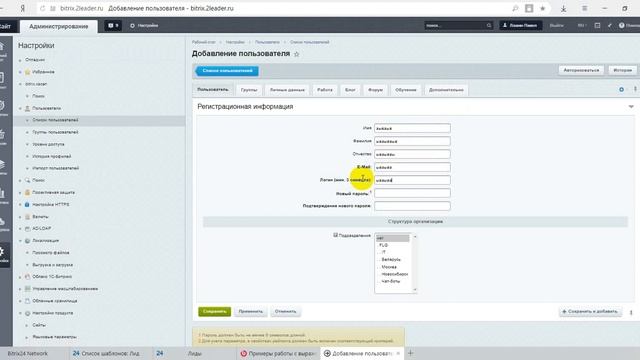Click the Help question-mark icon in the top bar
The width and height of the screenshot is (640, 360).
tap(621, 25)
